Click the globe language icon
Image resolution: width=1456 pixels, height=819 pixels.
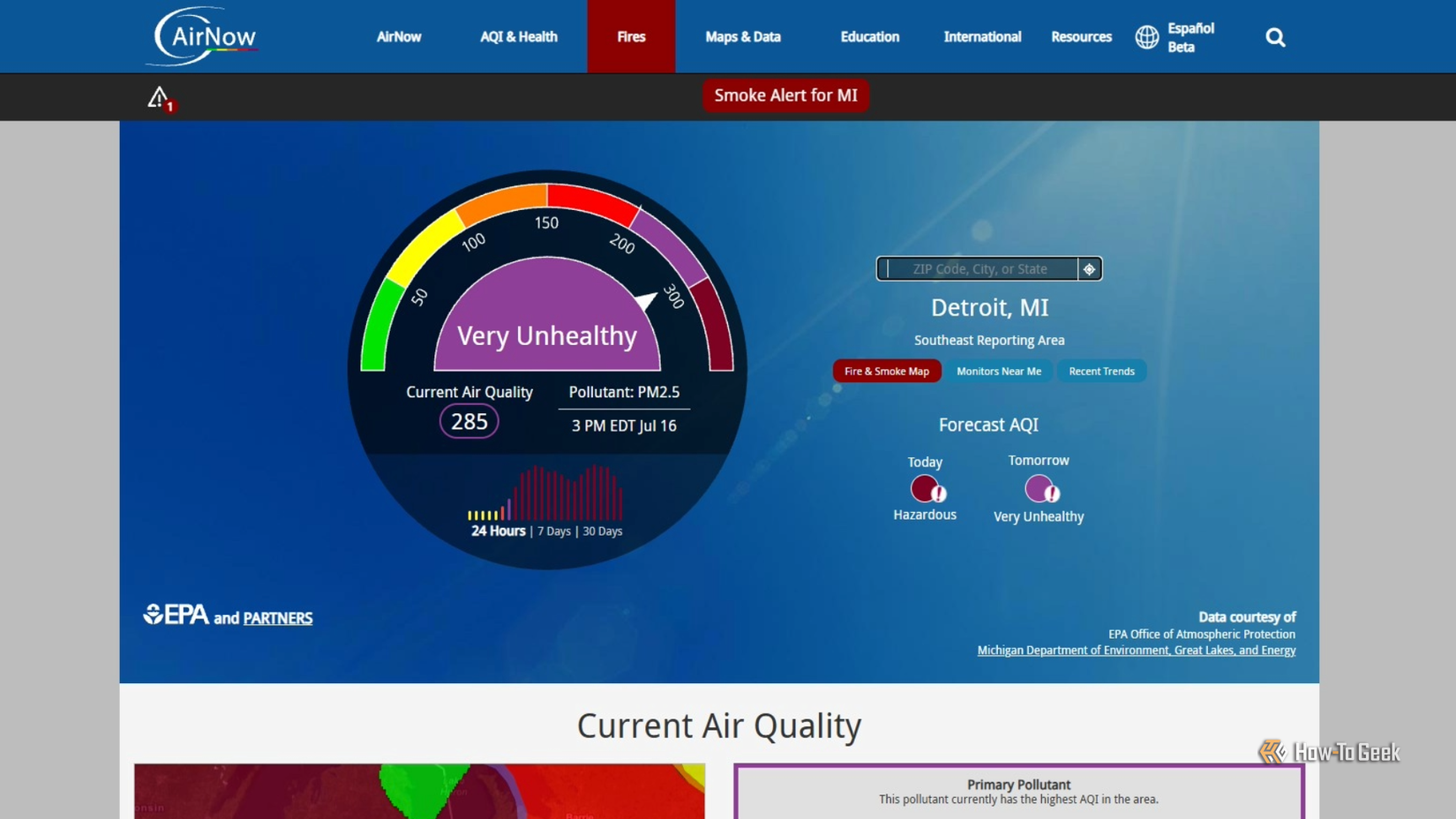[x=1147, y=37]
